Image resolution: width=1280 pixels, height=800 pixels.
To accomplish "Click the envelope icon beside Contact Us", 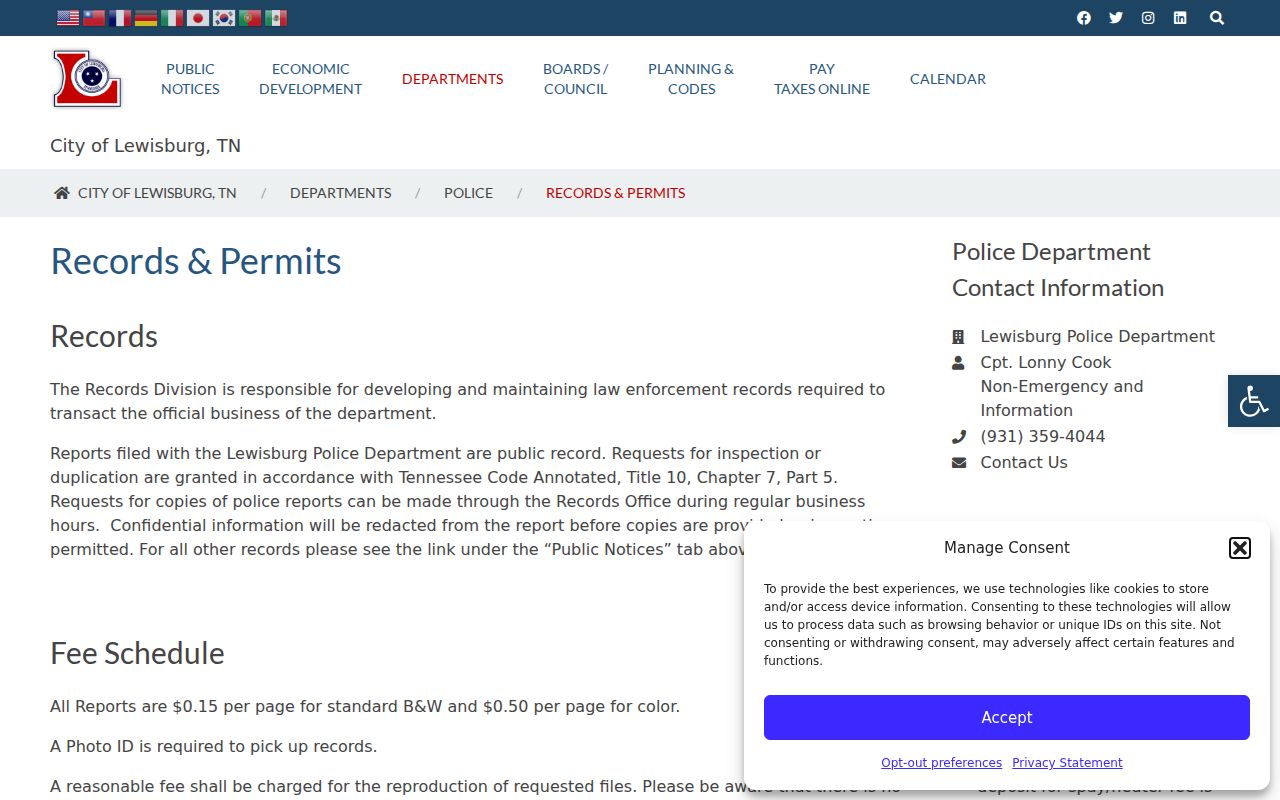I will point(959,463).
